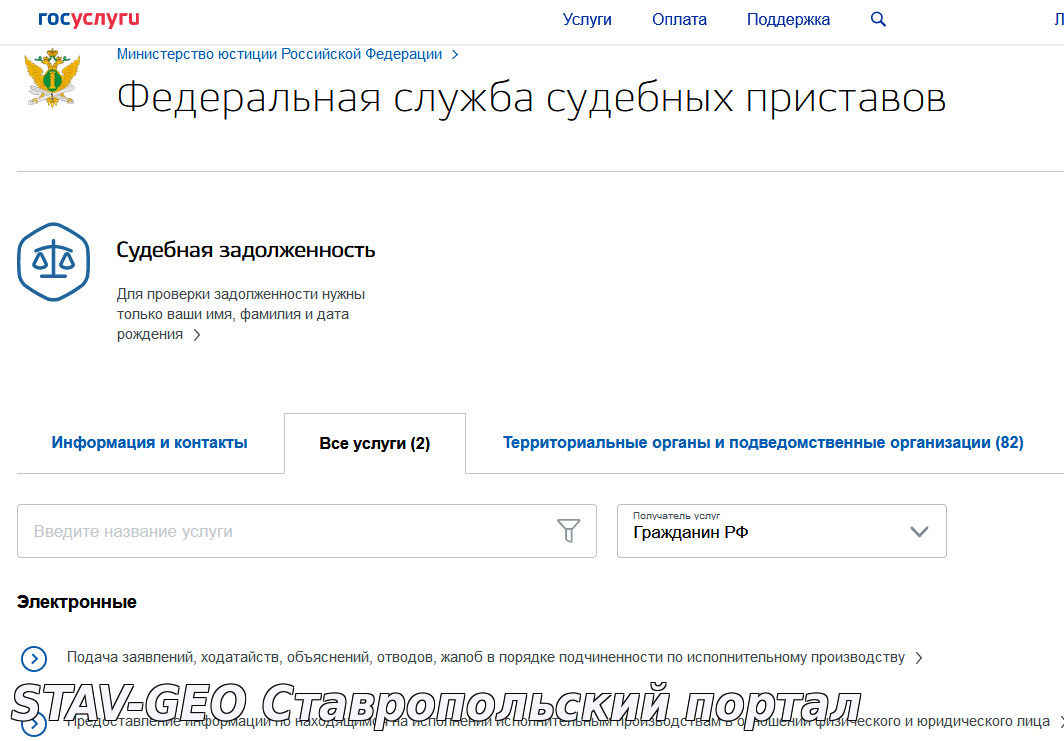The height and width of the screenshot is (741, 1064).
Task: Open the Госуслуги logo home link
Action: point(88,19)
